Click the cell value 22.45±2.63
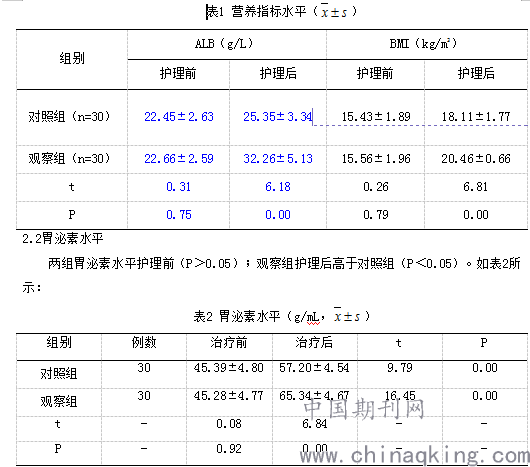Screen dimensions: 530x467 179,117
